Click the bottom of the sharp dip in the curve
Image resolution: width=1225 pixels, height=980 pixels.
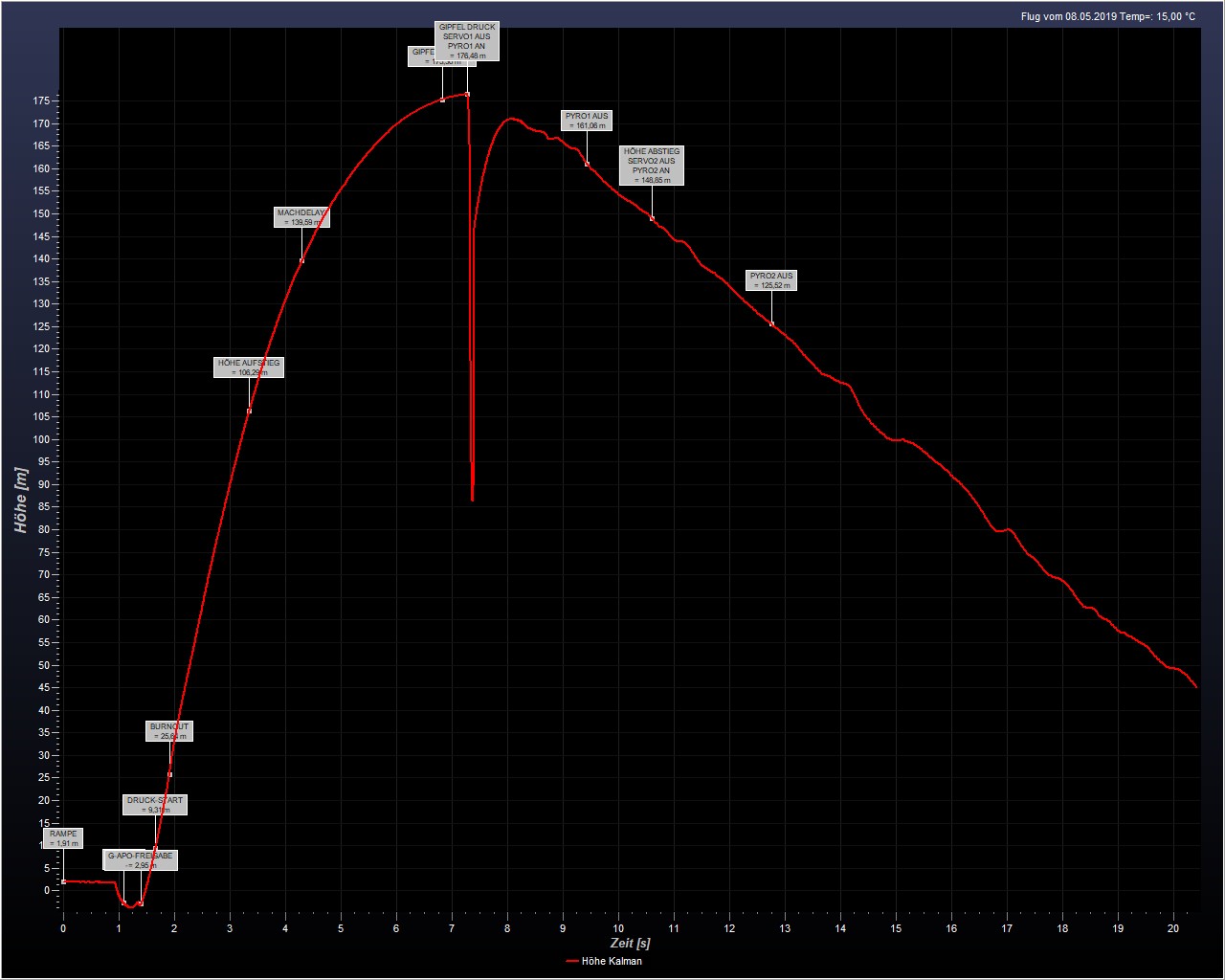tap(472, 499)
